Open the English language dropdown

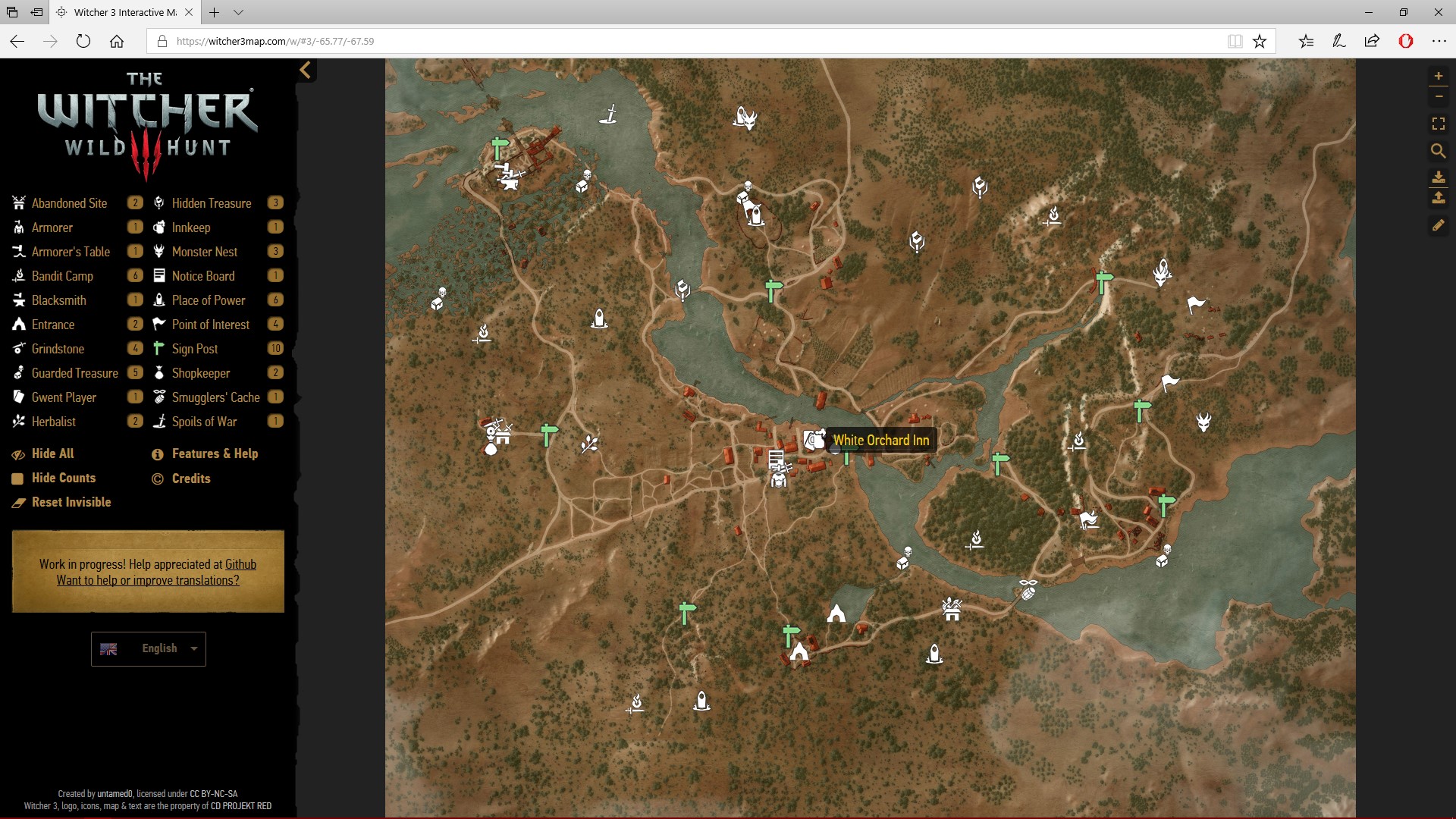tap(149, 649)
